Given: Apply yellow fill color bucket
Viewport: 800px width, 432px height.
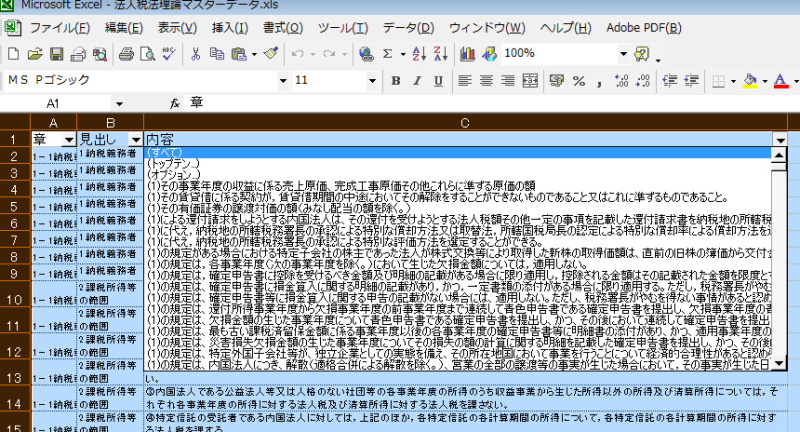Looking at the screenshot, I should [749, 81].
